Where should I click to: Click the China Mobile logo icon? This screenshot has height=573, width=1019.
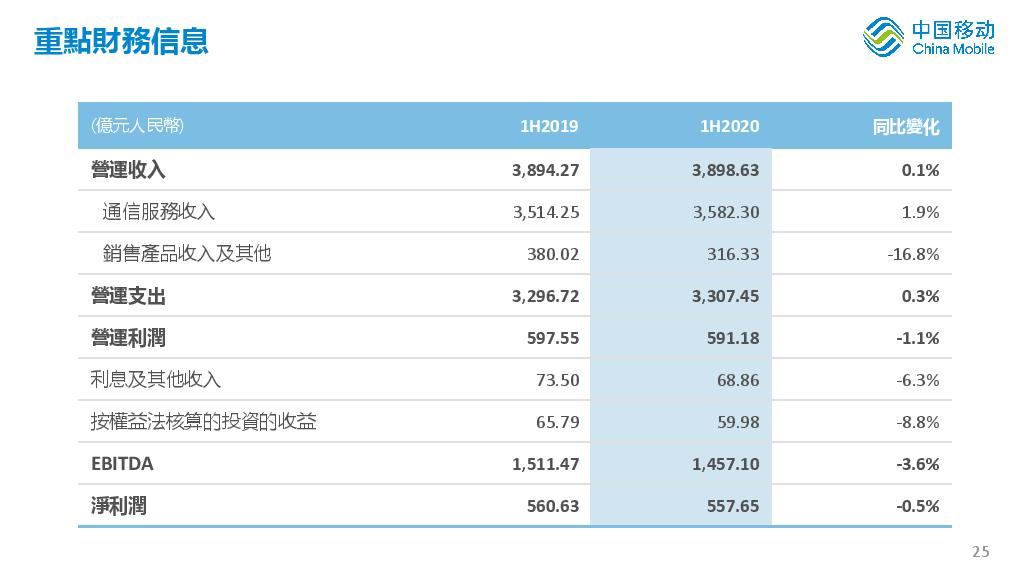coord(883,37)
